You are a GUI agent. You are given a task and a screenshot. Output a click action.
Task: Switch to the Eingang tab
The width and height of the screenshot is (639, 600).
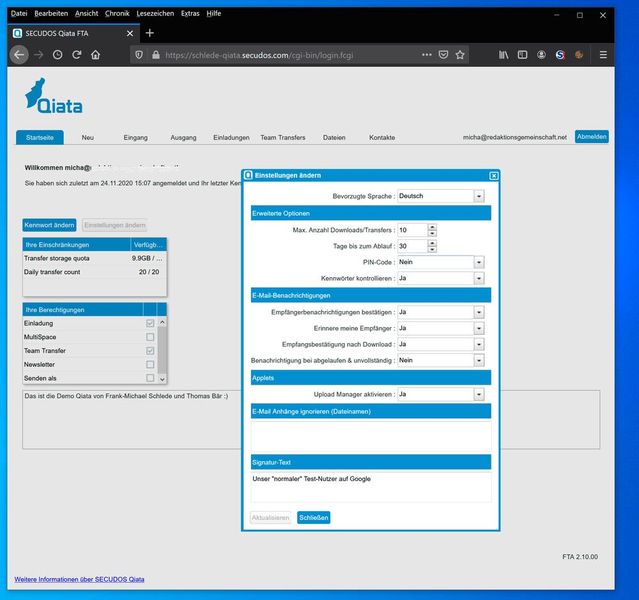[135, 138]
